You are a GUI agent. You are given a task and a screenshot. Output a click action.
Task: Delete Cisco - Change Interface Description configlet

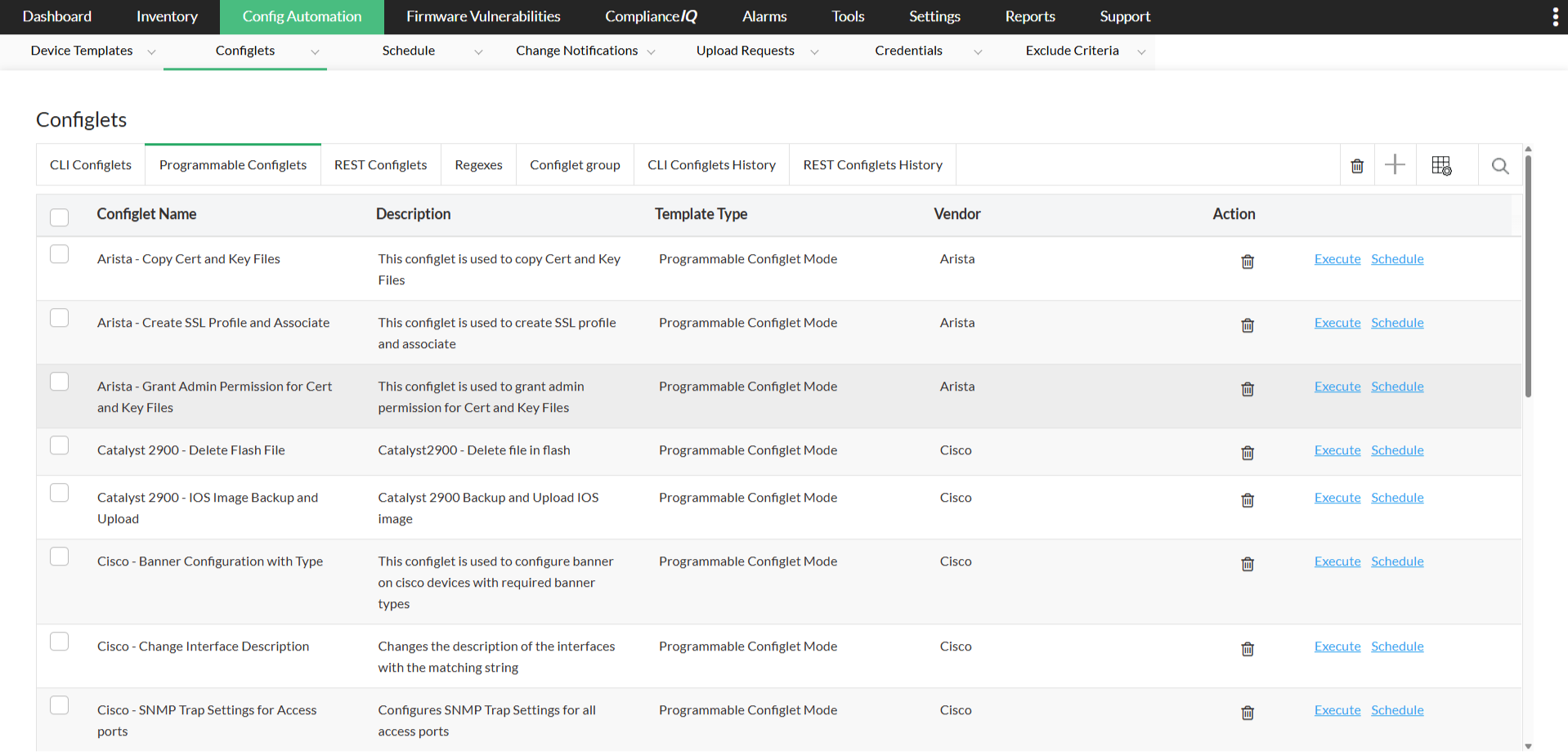point(1248,649)
